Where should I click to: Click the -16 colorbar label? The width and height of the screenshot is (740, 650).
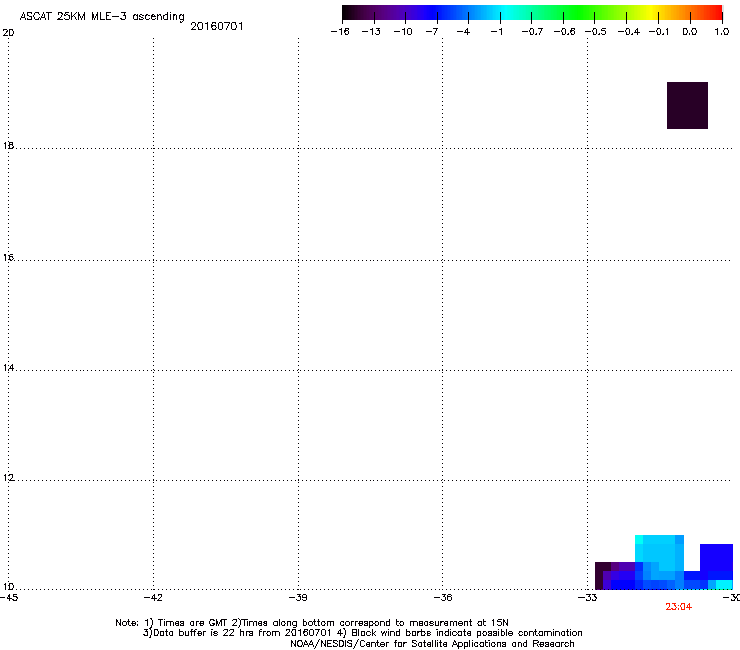click(340, 32)
